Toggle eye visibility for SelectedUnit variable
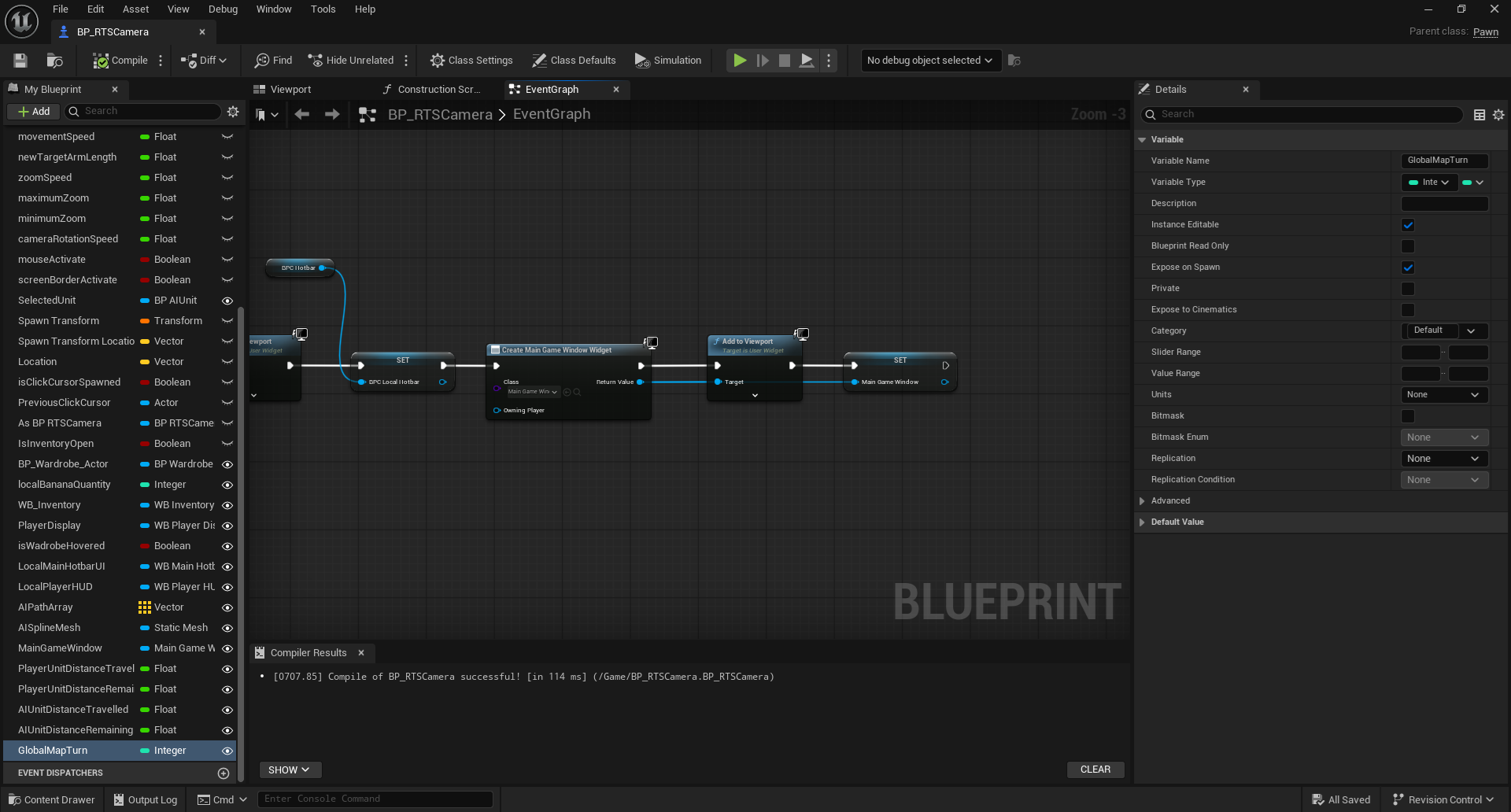 click(x=227, y=301)
